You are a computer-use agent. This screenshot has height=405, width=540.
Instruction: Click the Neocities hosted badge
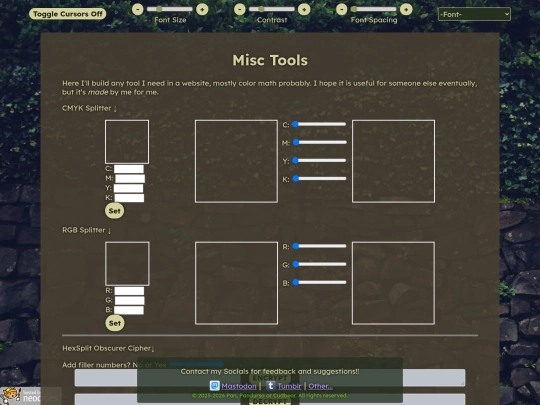[30, 396]
